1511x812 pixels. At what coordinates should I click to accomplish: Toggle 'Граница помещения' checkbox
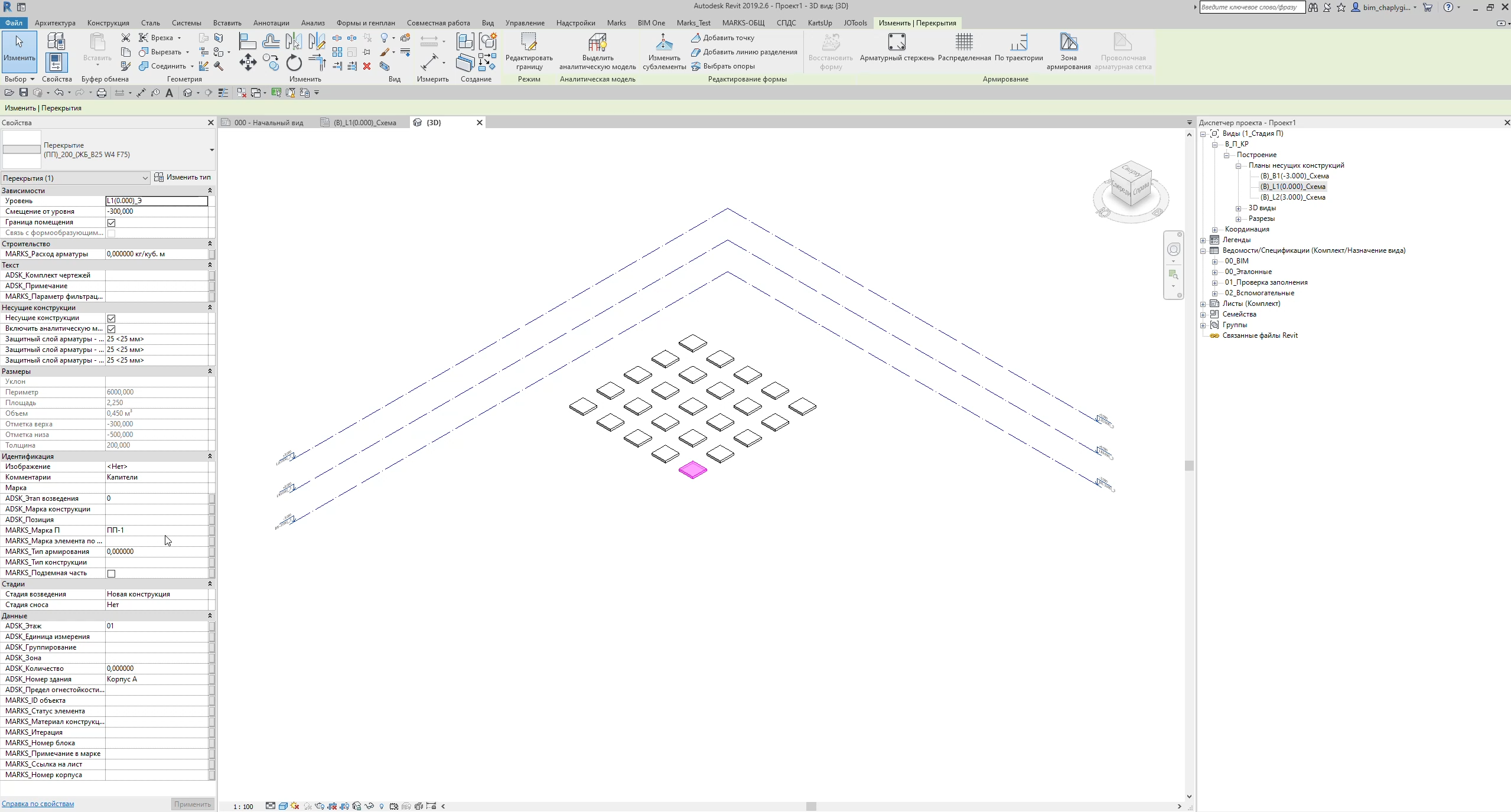(111, 223)
